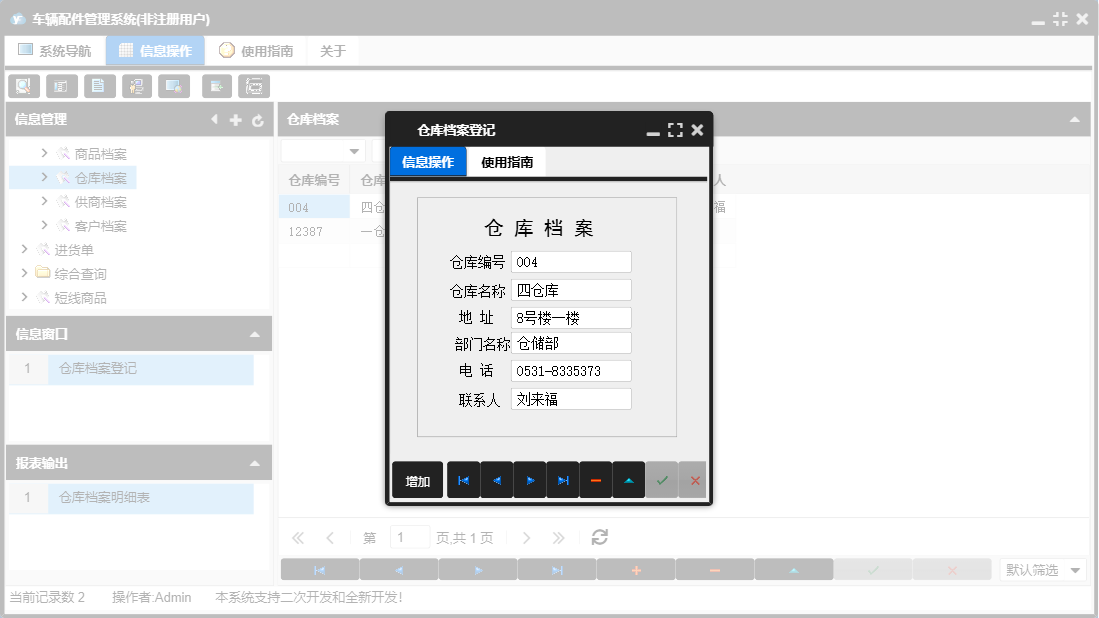
Task: Click the document toolbar icon
Action: pos(99,86)
